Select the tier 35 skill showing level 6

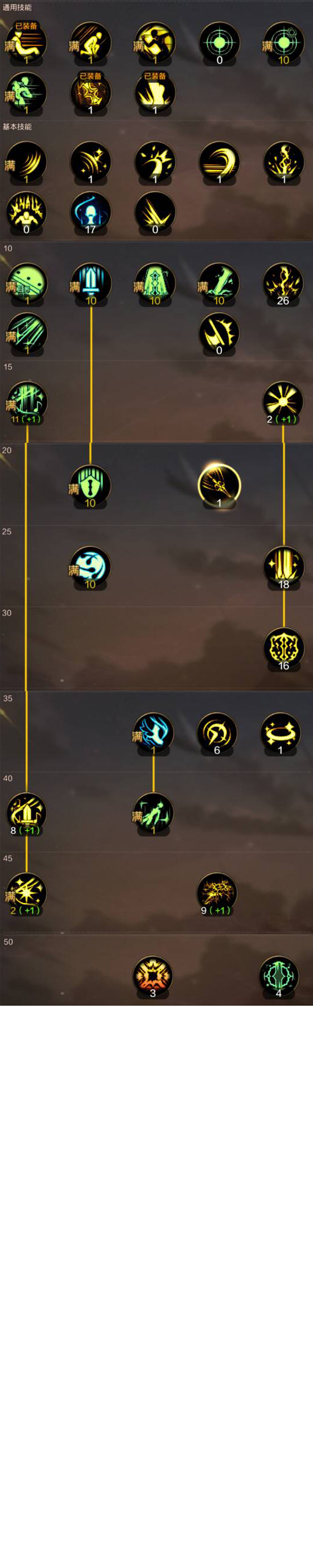coord(218,734)
